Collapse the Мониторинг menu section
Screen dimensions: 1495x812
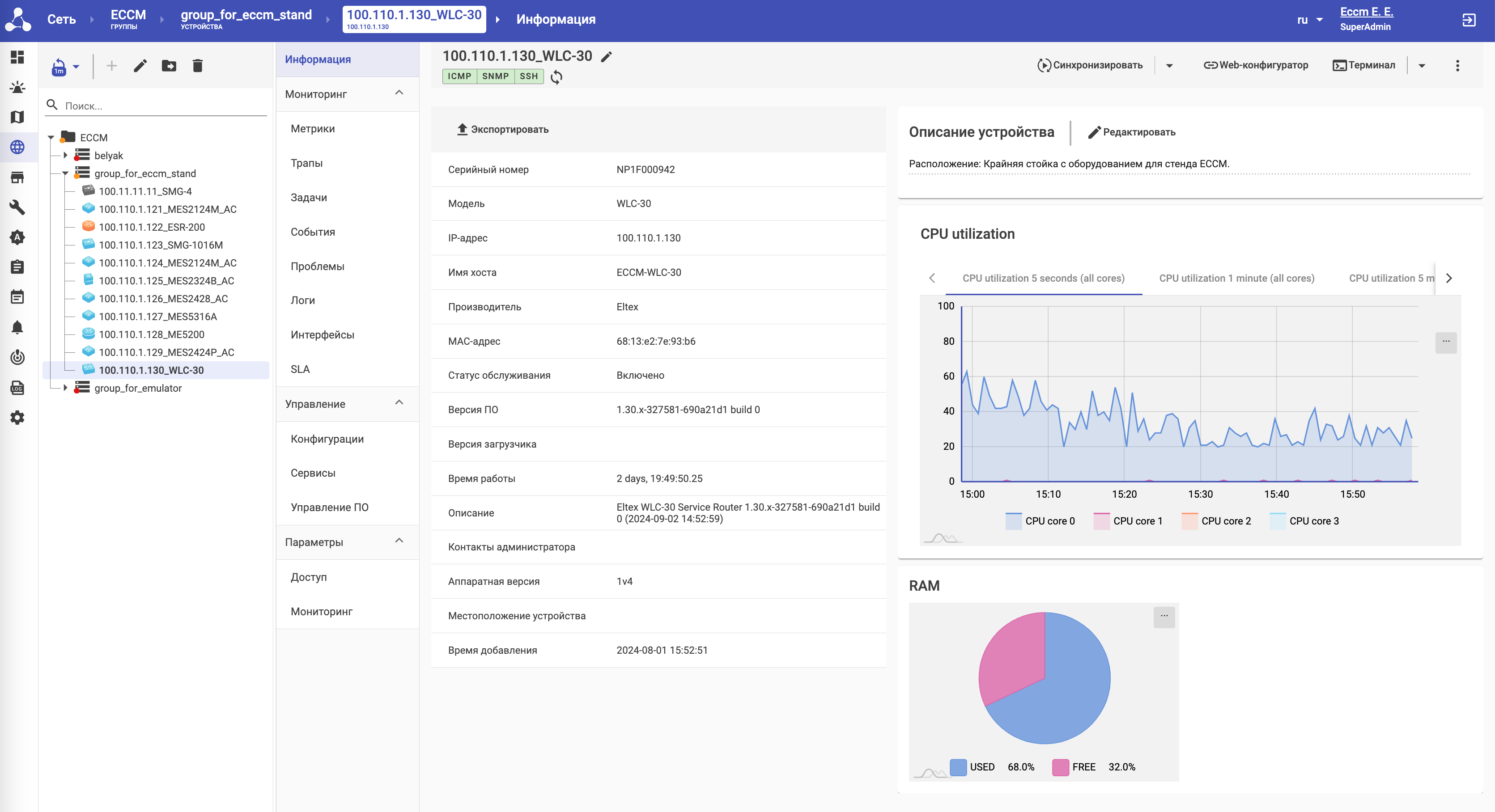pos(399,93)
